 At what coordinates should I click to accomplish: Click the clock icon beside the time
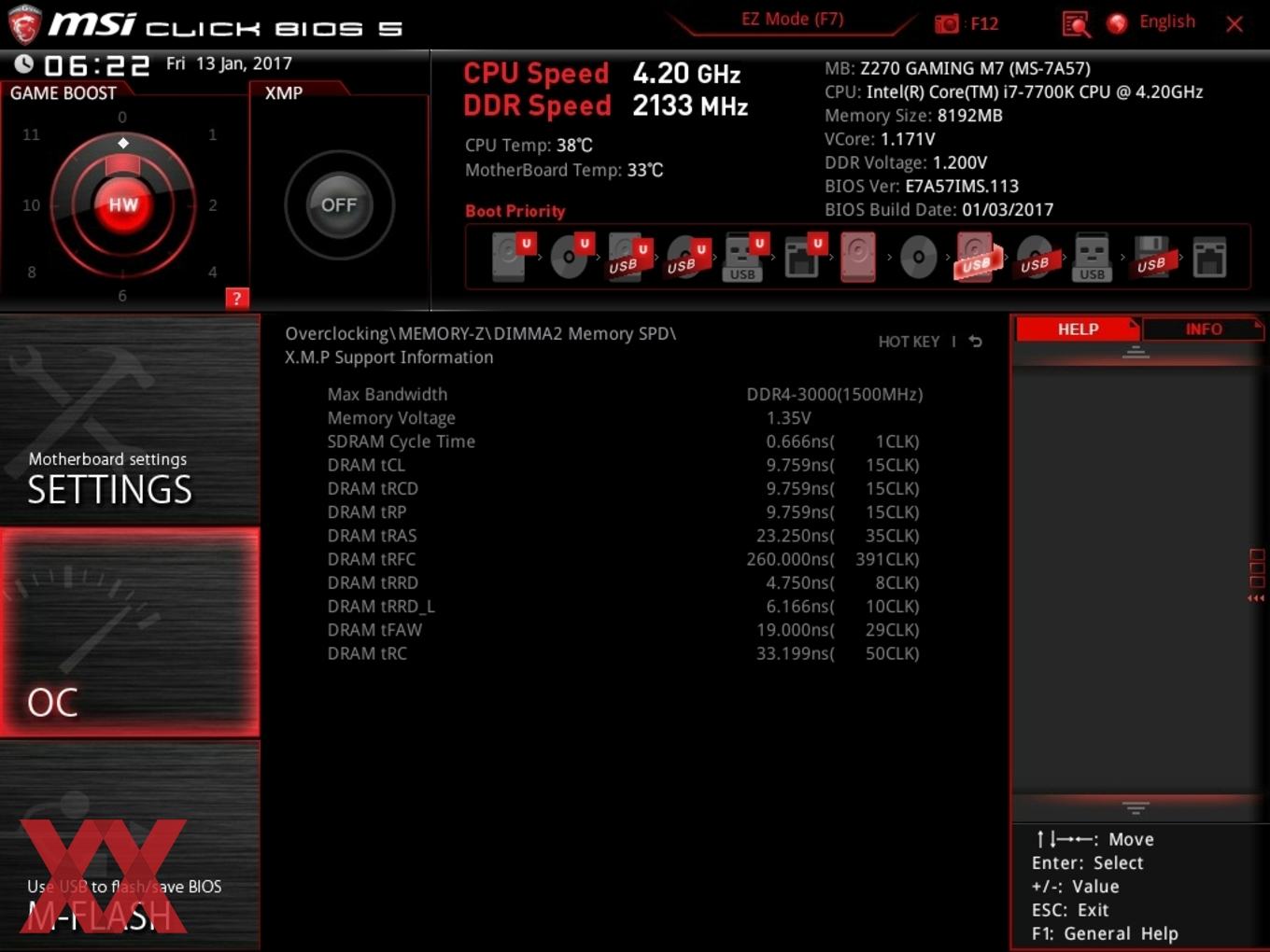click(24, 64)
